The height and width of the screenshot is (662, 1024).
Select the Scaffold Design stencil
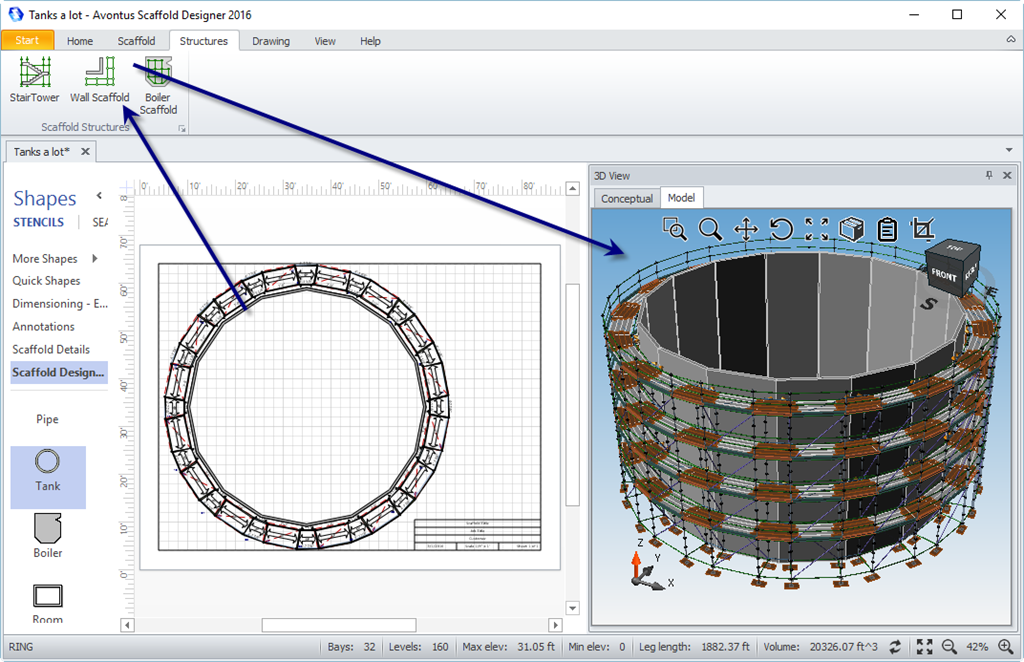point(58,372)
